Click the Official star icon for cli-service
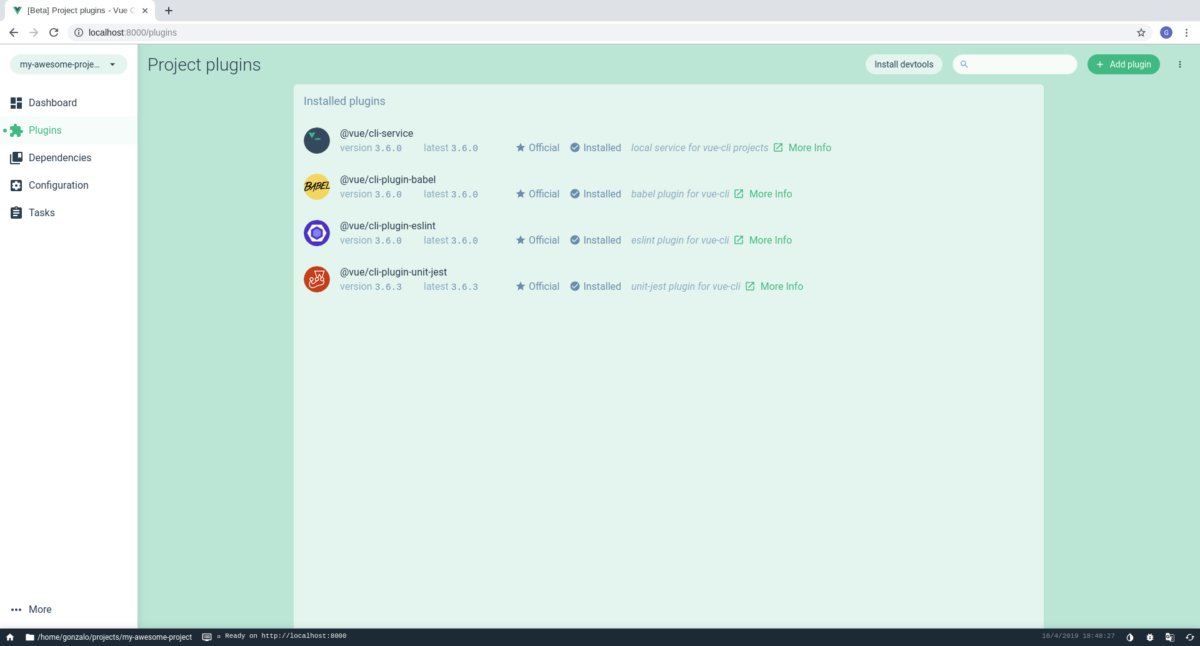 pos(520,148)
